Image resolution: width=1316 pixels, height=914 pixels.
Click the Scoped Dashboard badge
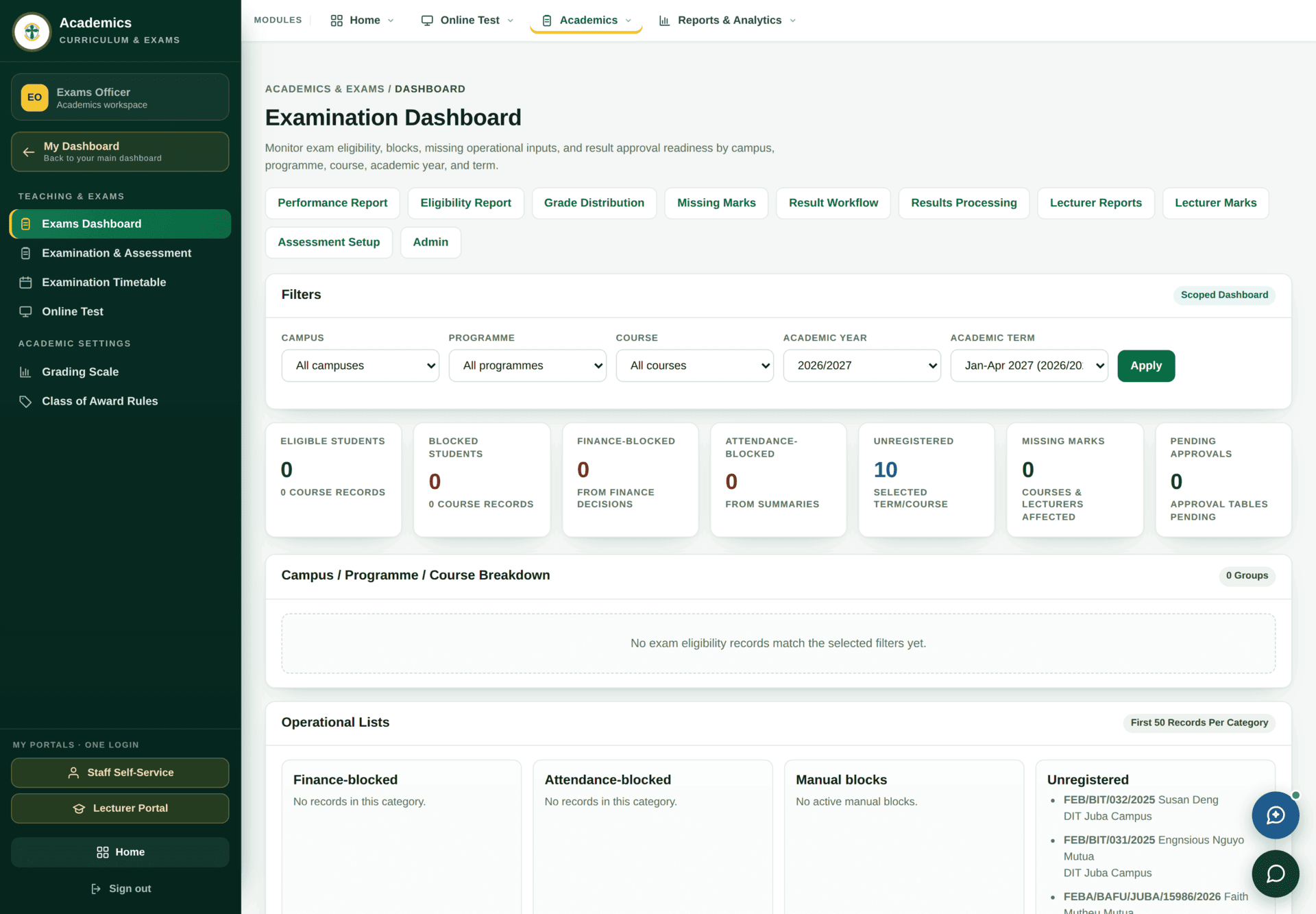click(1224, 295)
